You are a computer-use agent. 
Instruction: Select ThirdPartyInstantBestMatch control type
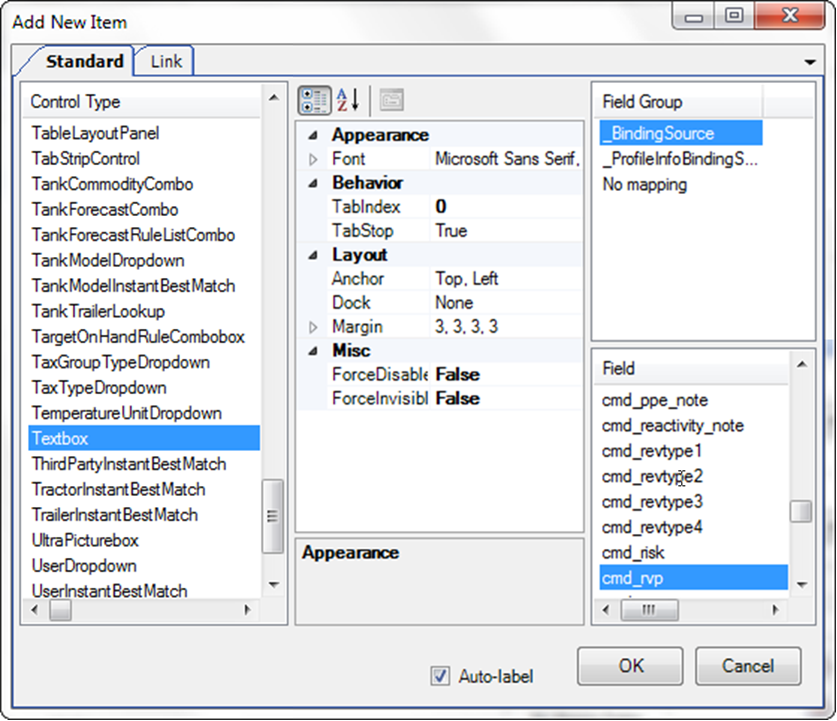point(129,464)
